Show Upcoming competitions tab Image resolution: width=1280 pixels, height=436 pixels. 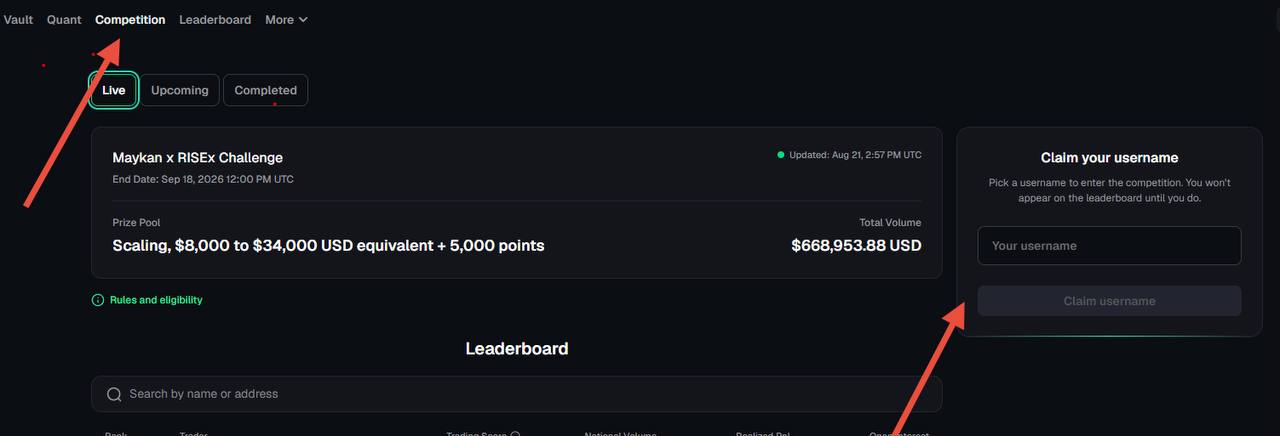tap(180, 90)
